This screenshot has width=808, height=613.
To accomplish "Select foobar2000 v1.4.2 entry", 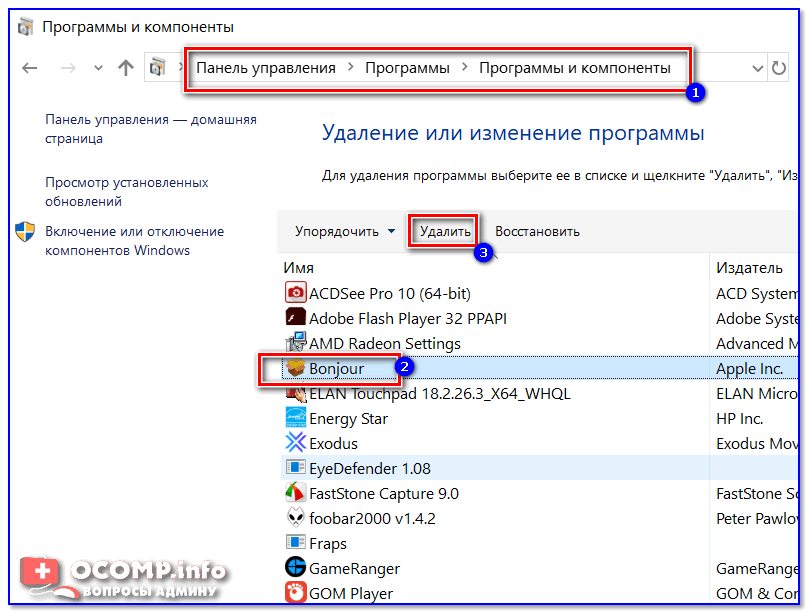I will click(x=372, y=518).
